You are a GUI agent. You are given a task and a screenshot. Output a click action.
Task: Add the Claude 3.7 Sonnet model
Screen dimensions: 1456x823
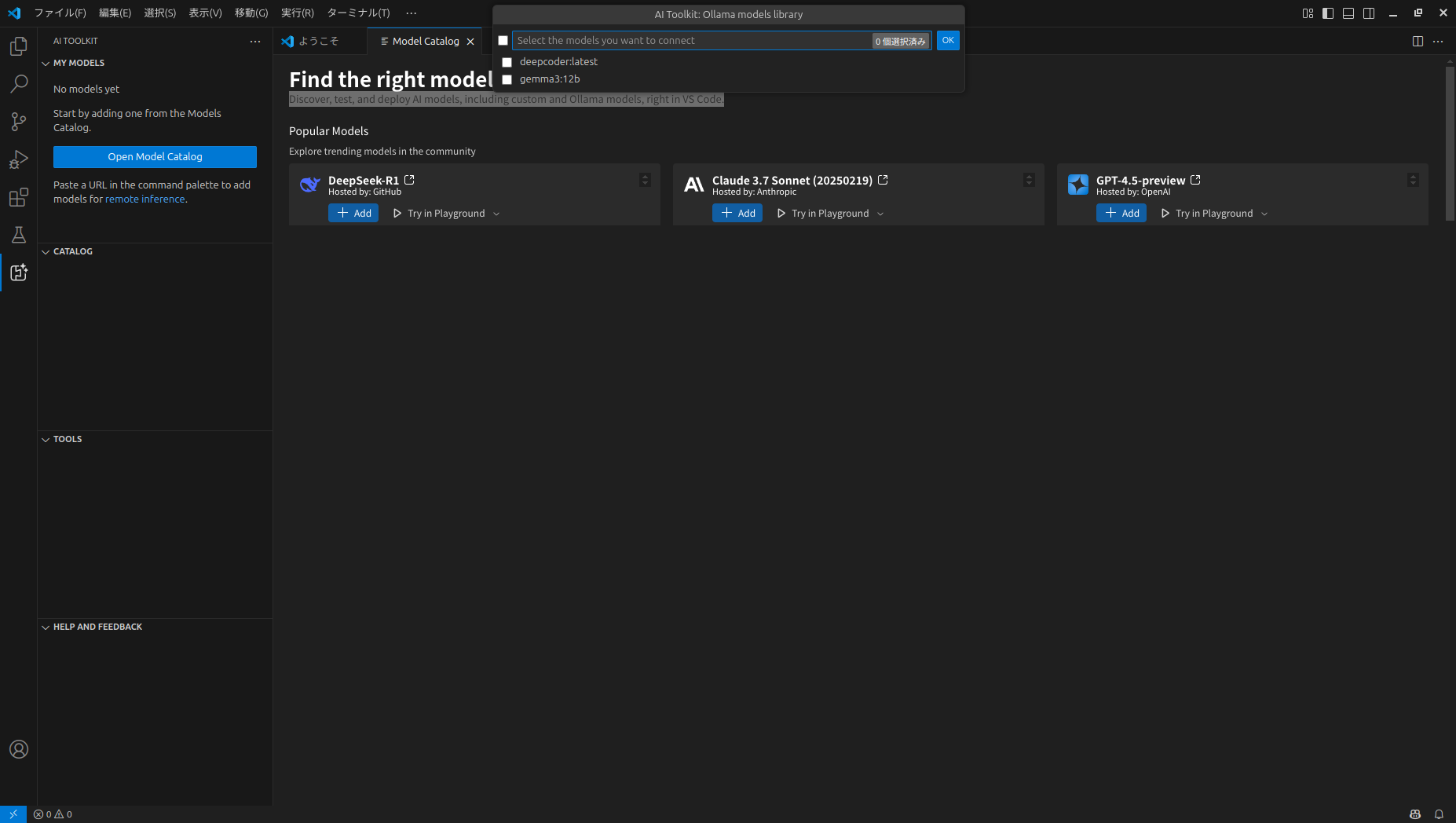coord(737,214)
